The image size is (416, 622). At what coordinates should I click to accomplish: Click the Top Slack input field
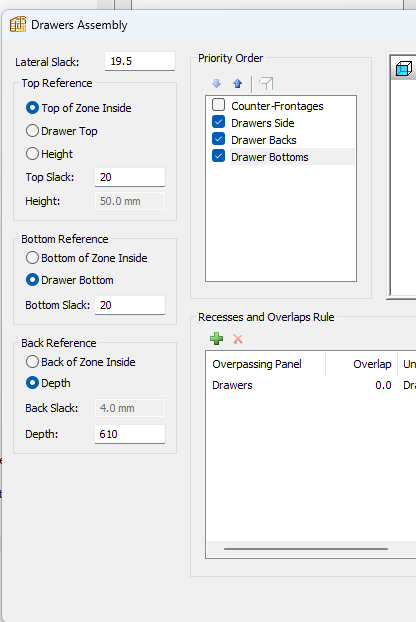click(x=130, y=177)
